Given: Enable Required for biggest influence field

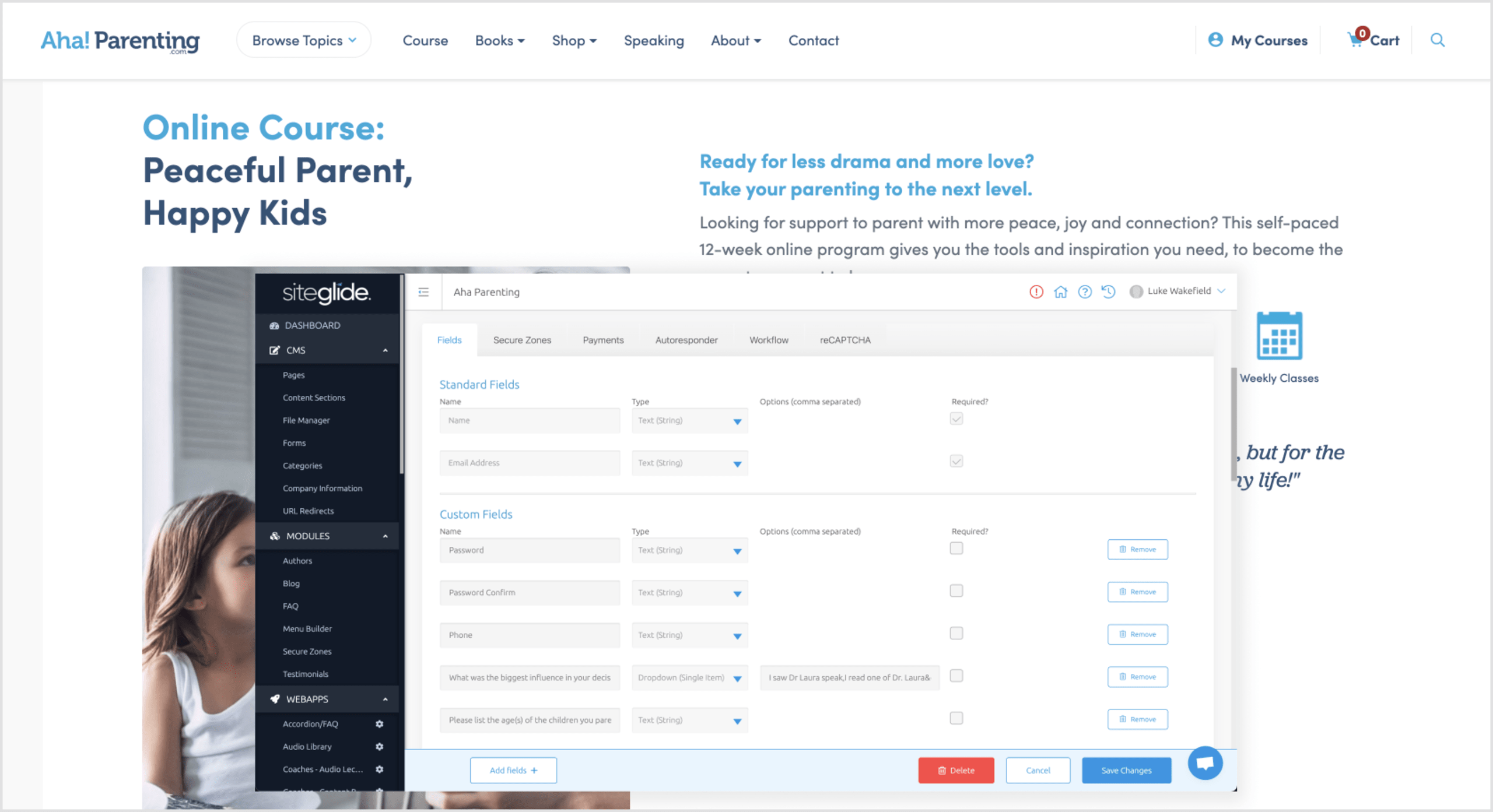Looking at the screenshot, I should pos(956,676).
